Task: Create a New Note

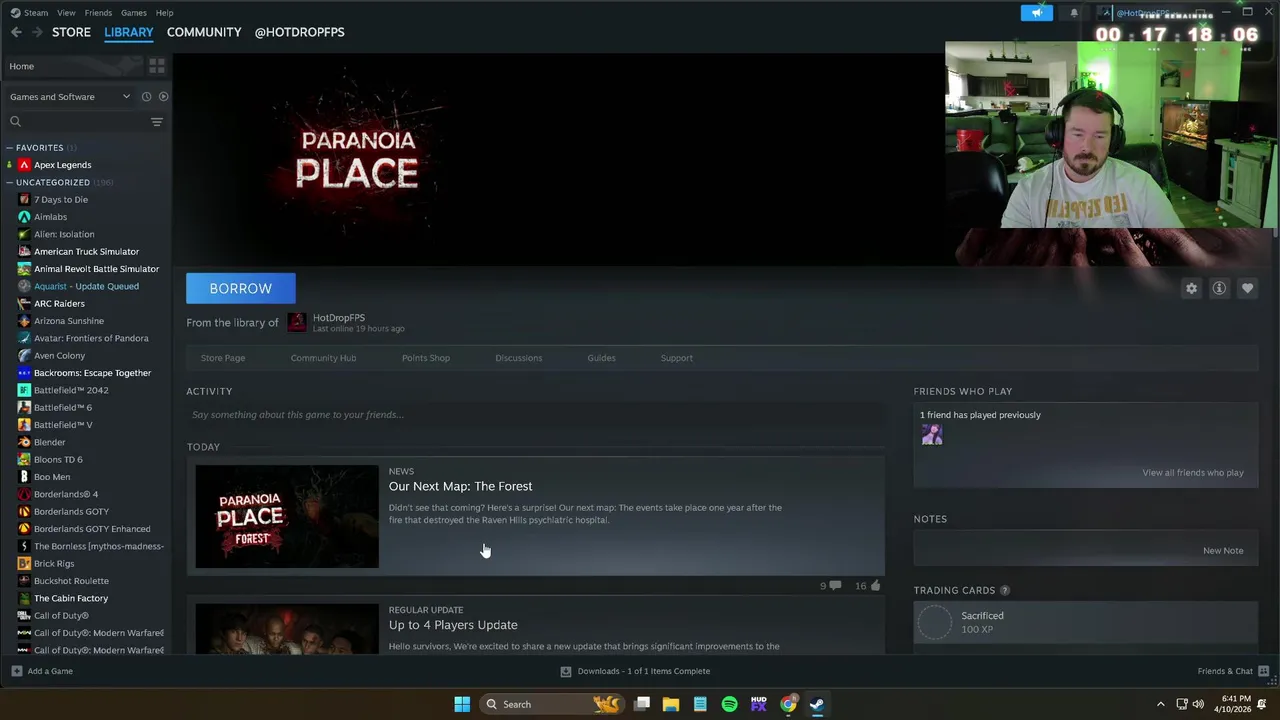Action: point(1223,551)
